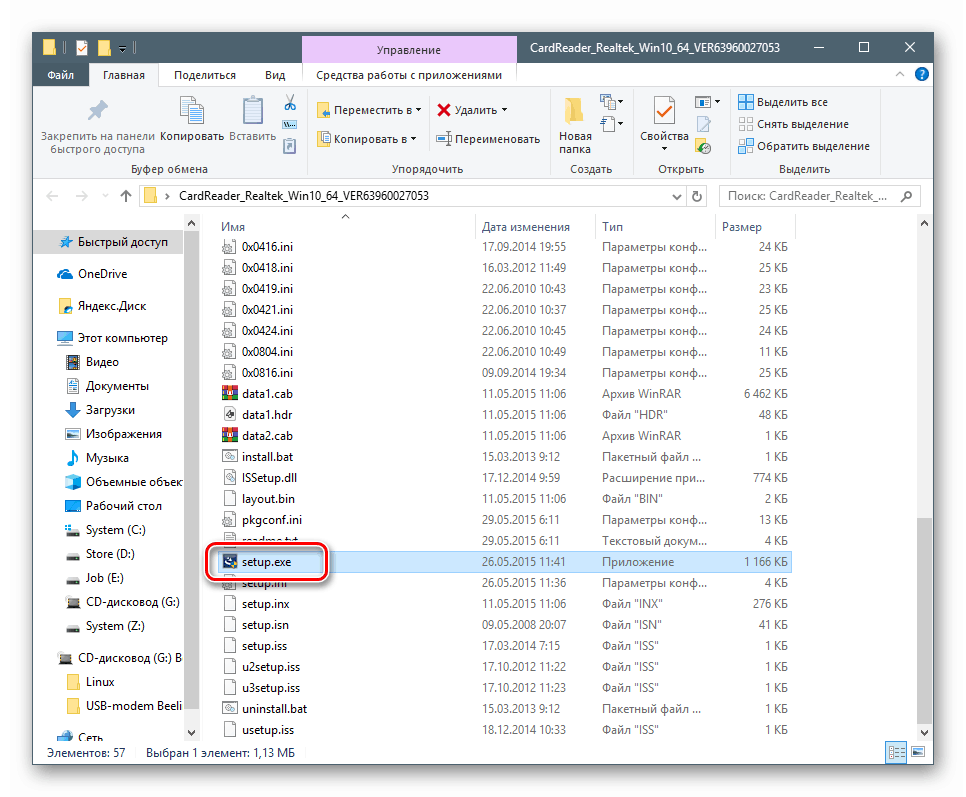Select the setup.exe application file
Image resolution: width=966 pixels, height=797 pixels.
click(x=505, y=562)
